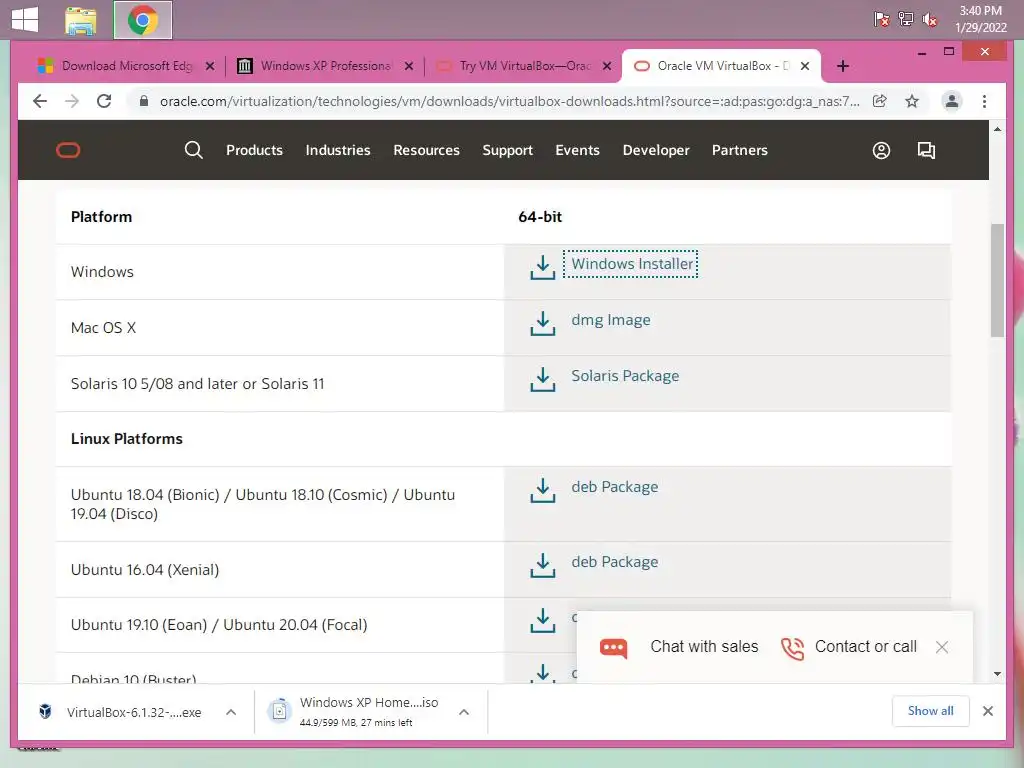The width and height of the screenshot is (1024, 768).
Task: Click the oracle.com address bar URL
Action: (509, 101)
